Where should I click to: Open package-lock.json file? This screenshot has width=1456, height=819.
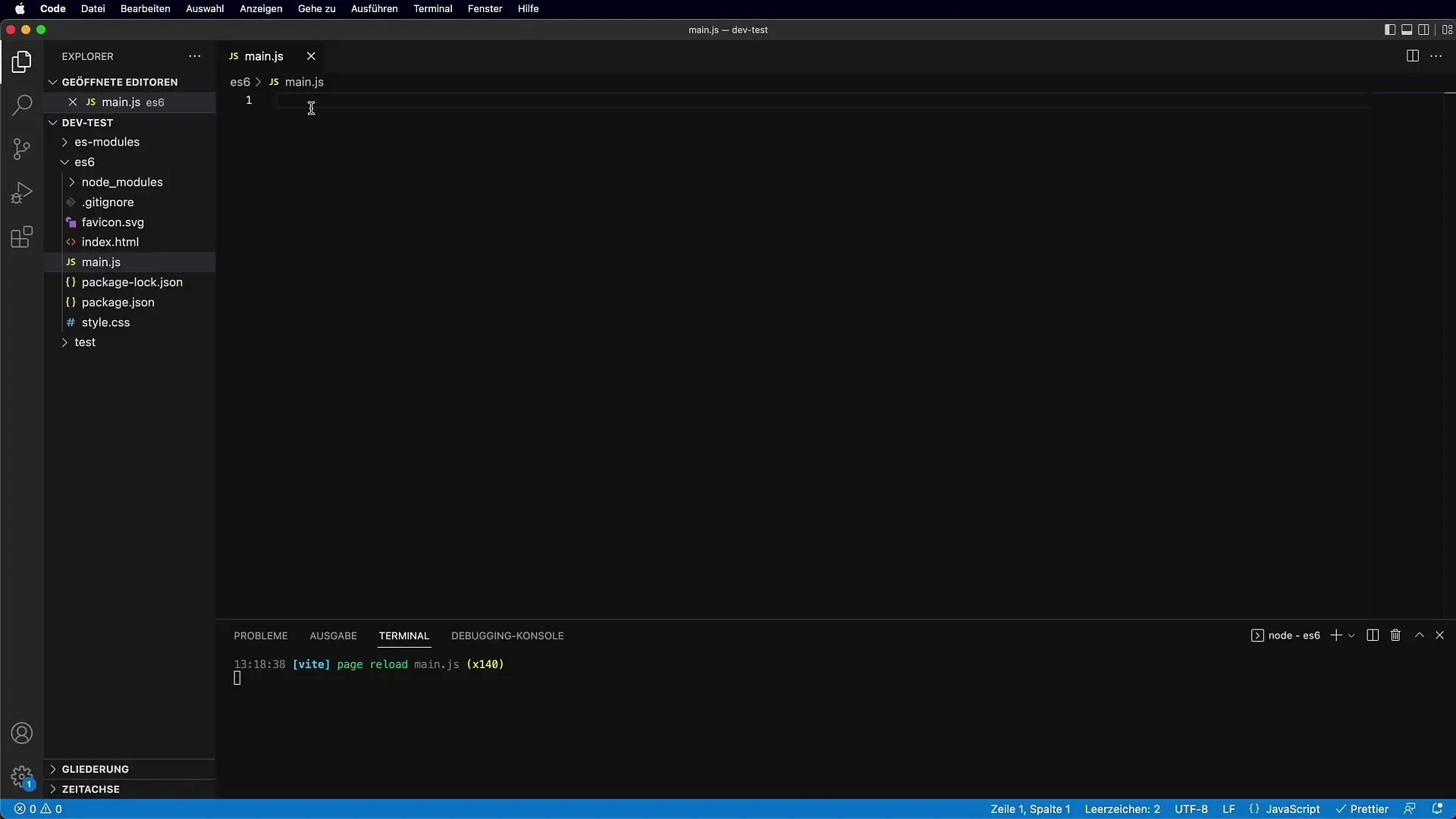pos(130,282)
